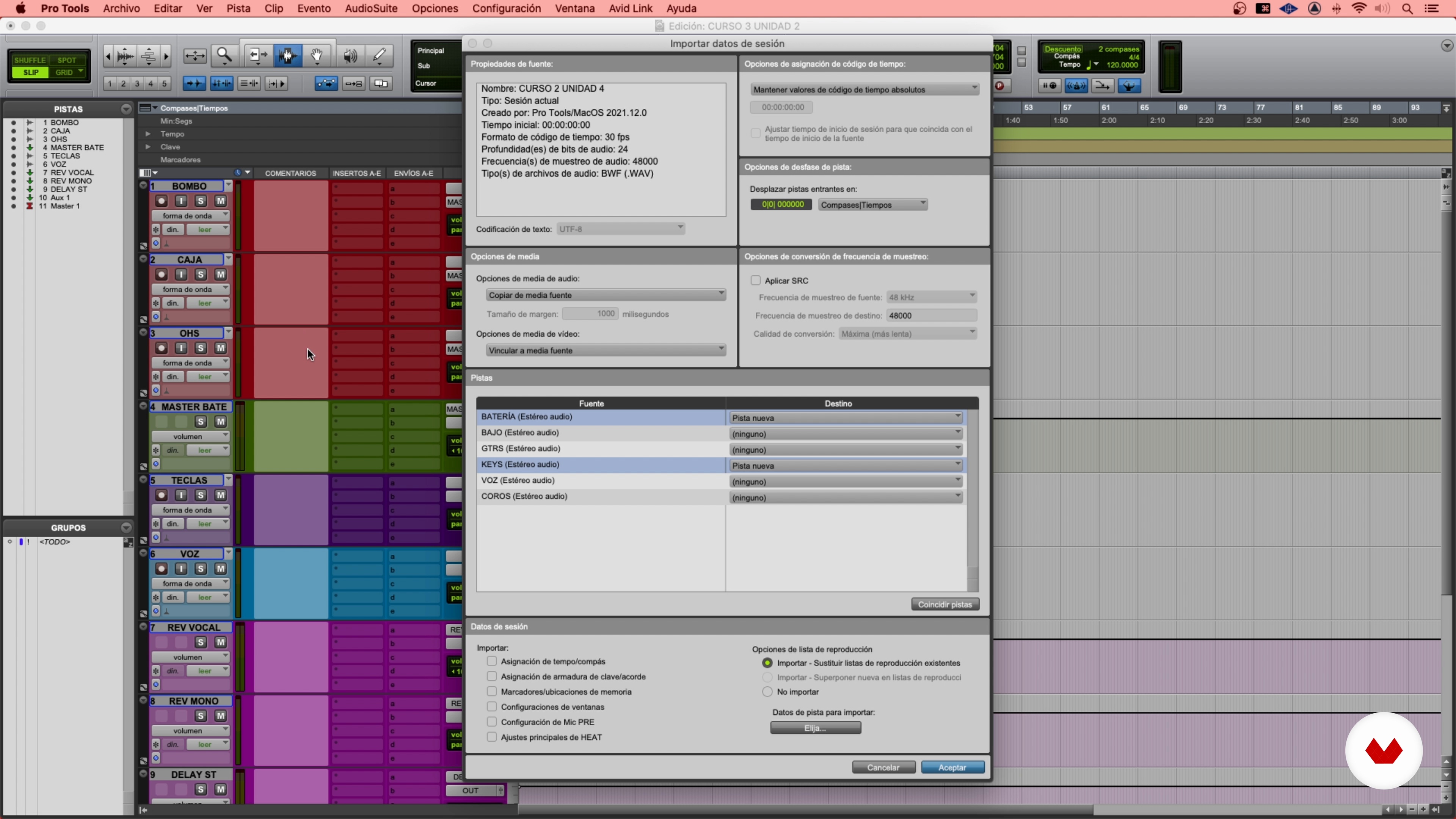Check Configuraciones de ventanas
This screenshot has width=1456, height=819.
coord(492,706)
